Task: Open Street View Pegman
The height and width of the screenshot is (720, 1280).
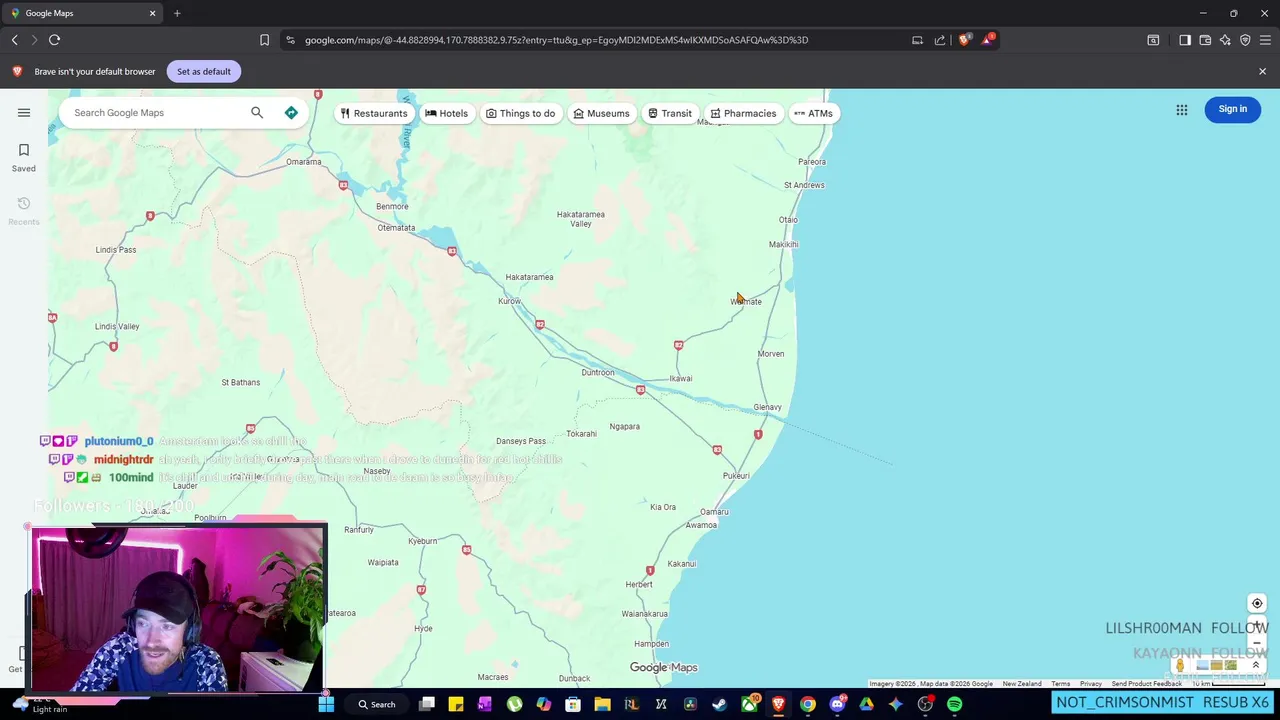Action: point(1180,665)
